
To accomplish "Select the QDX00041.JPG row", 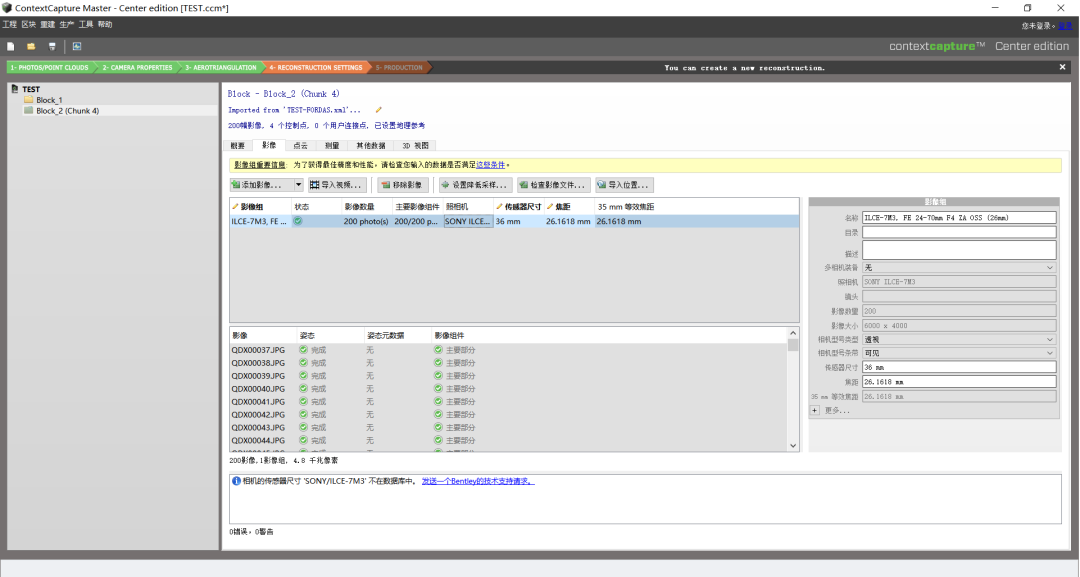I will [508, 401].
